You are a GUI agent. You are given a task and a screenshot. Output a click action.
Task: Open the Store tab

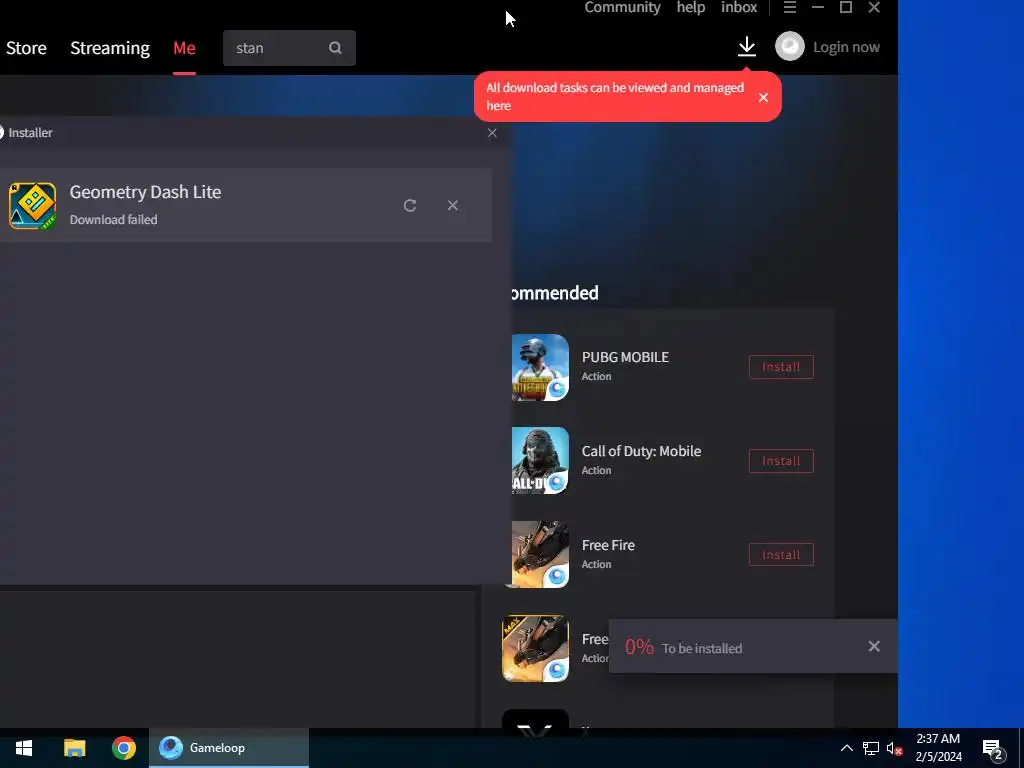pos(26,48)
